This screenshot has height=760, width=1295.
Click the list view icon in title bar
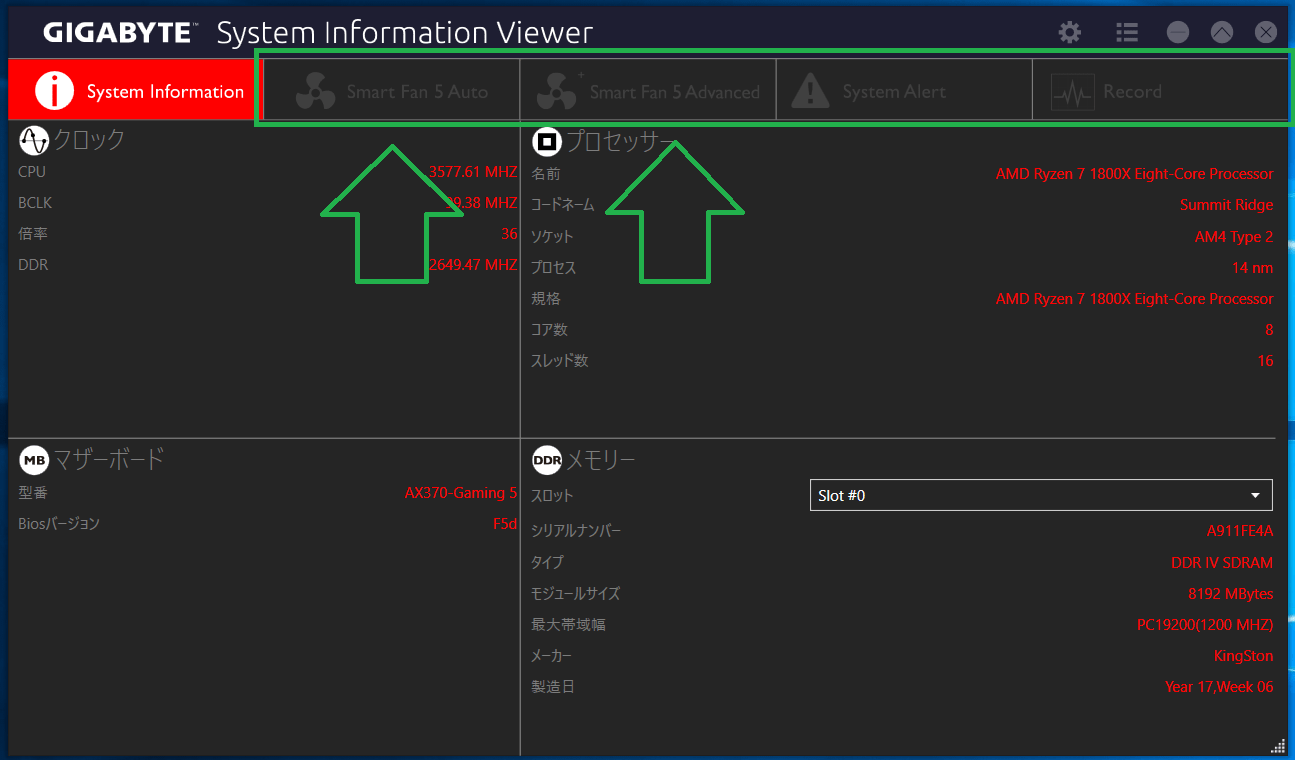[1127, 33]
